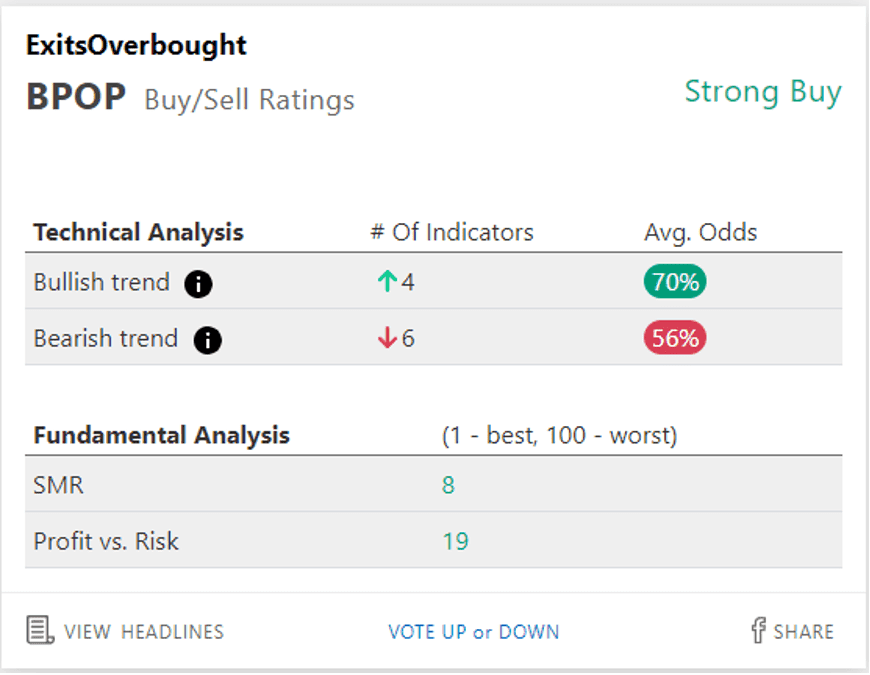Click the Profit vs. Risk value 19
The height and width of the screenshot is (675, 870).
pyautogui.click(x=455, y=542)
